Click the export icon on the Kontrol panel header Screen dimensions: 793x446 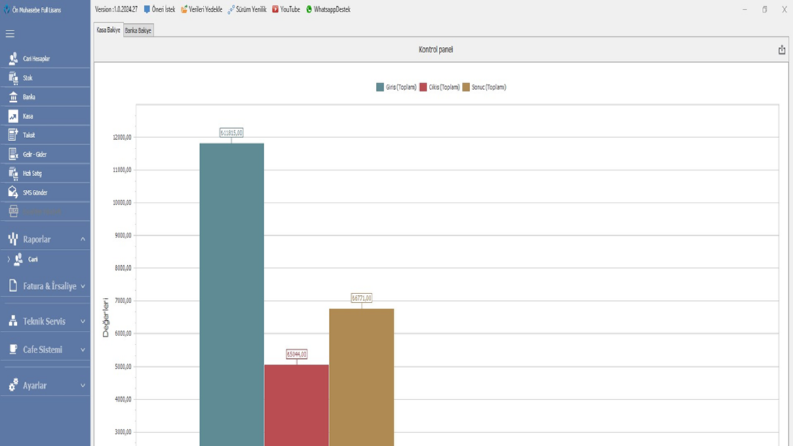pos(782,50)
